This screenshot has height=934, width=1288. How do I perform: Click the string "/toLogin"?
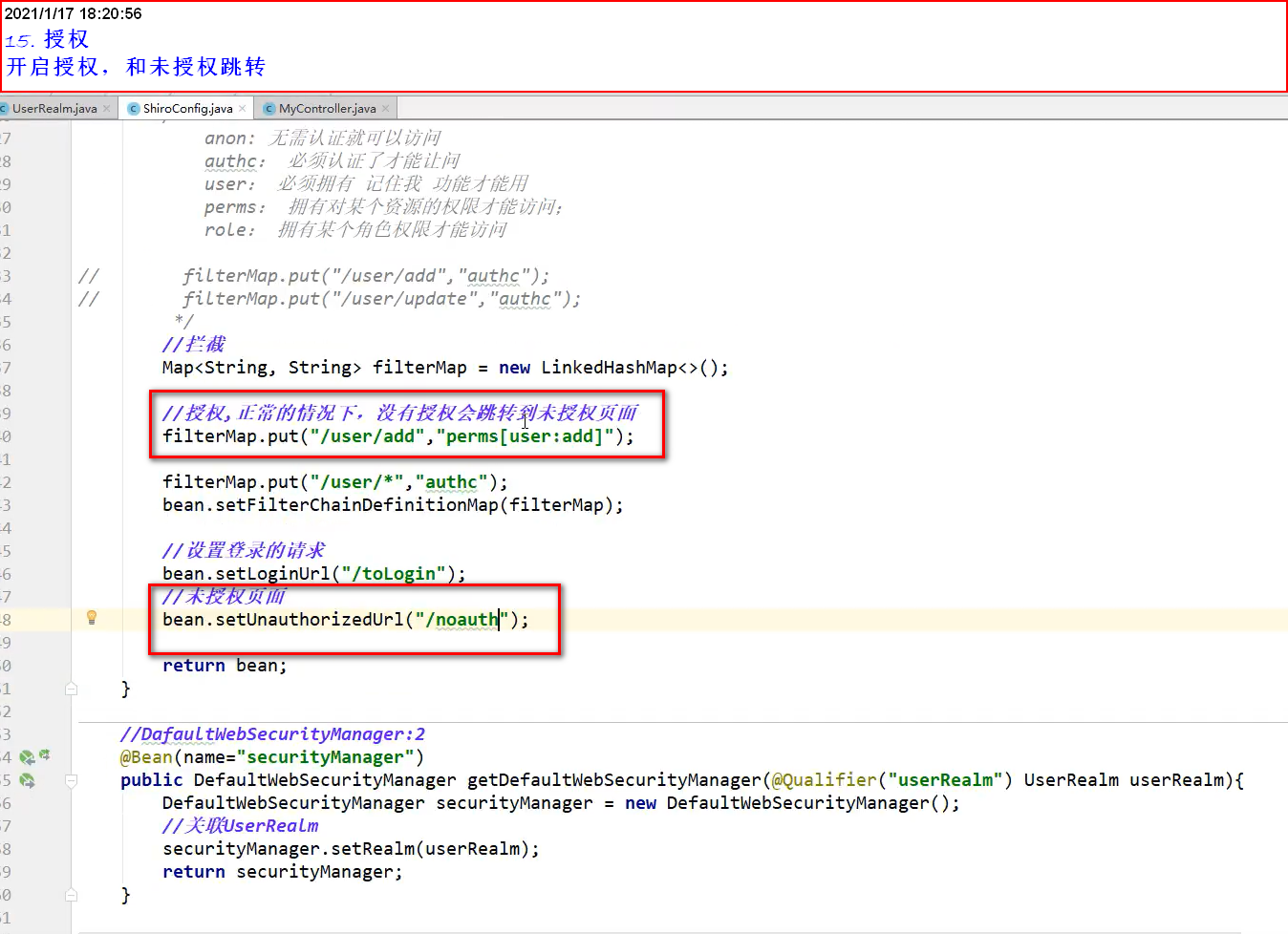click(394, 574)
